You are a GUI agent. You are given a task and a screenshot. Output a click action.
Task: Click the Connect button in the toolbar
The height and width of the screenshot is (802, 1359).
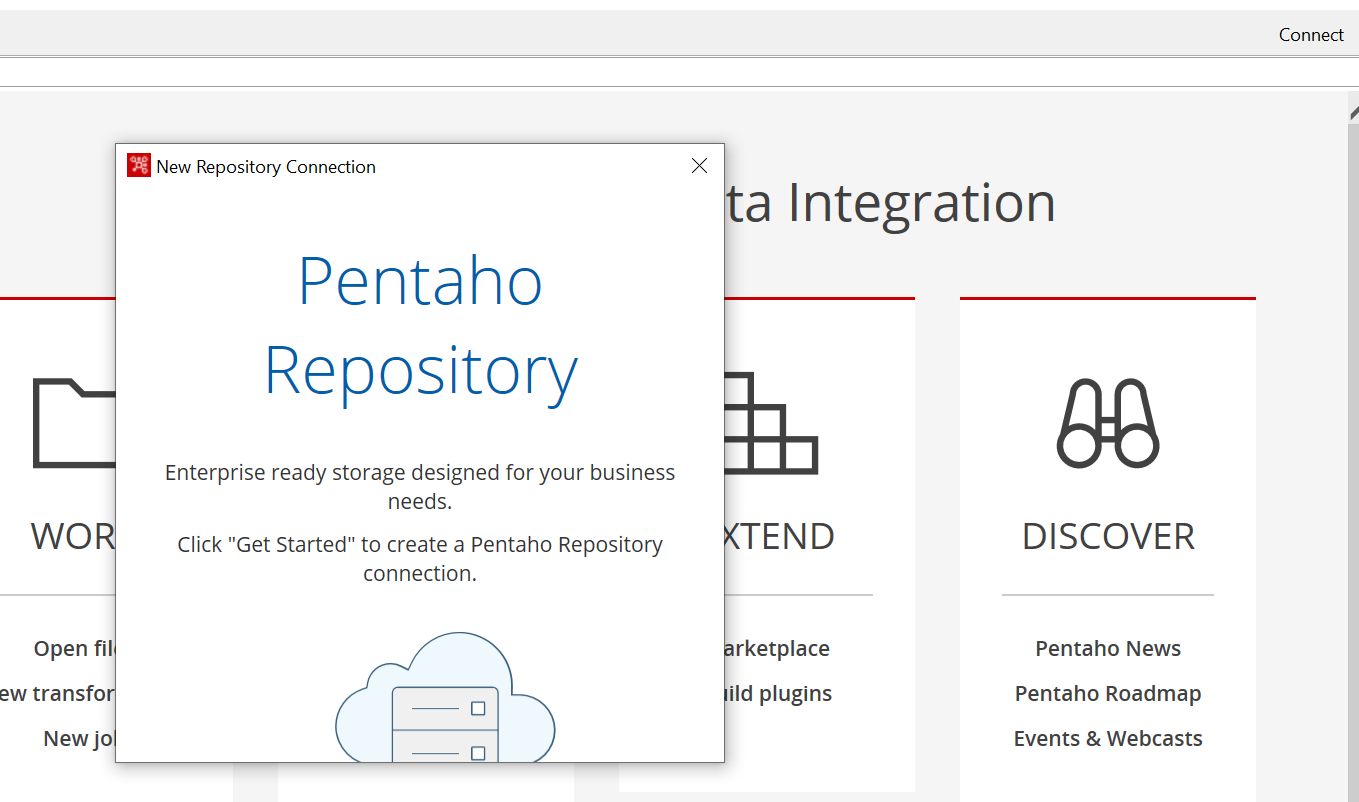(x=1311, y=35)
